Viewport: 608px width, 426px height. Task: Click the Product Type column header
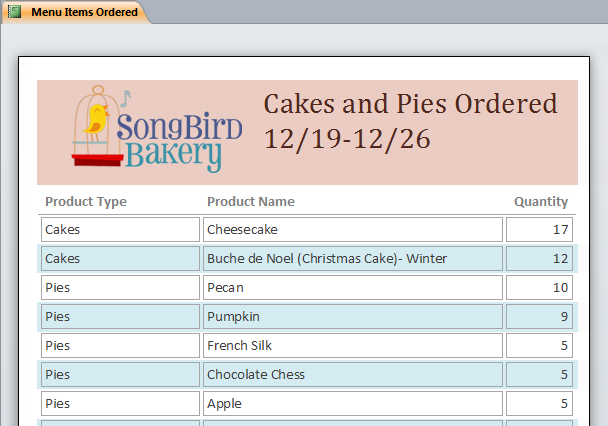point(86,202)
